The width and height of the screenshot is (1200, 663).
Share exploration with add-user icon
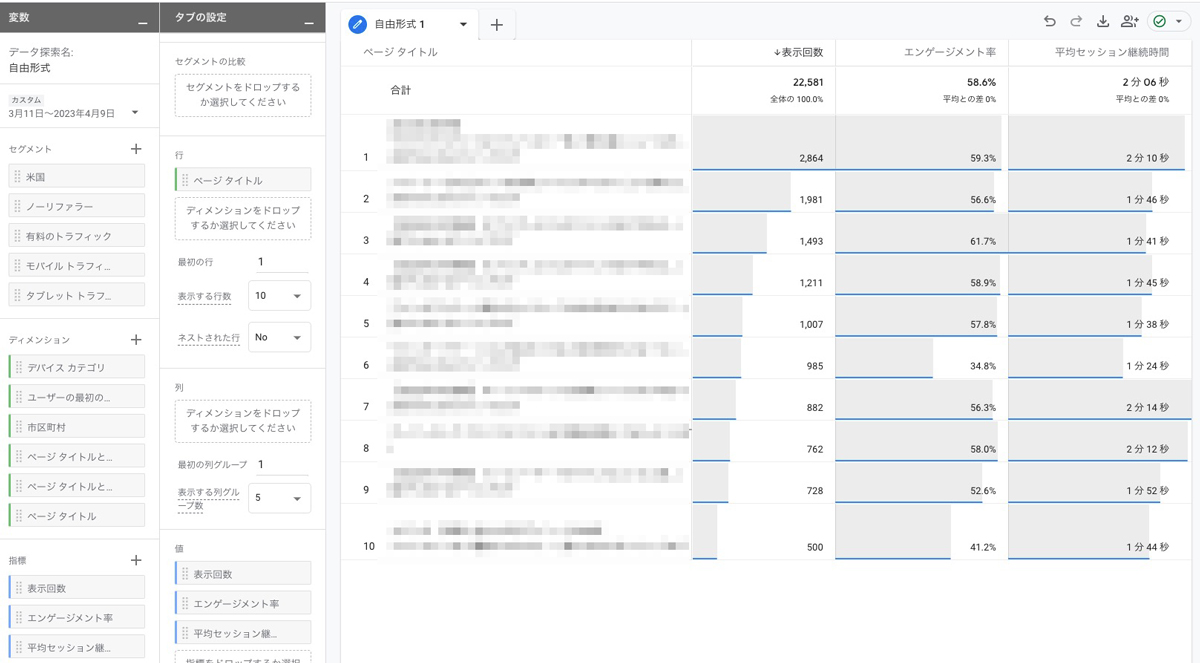pyautogui.click(x=1130, y=21)
